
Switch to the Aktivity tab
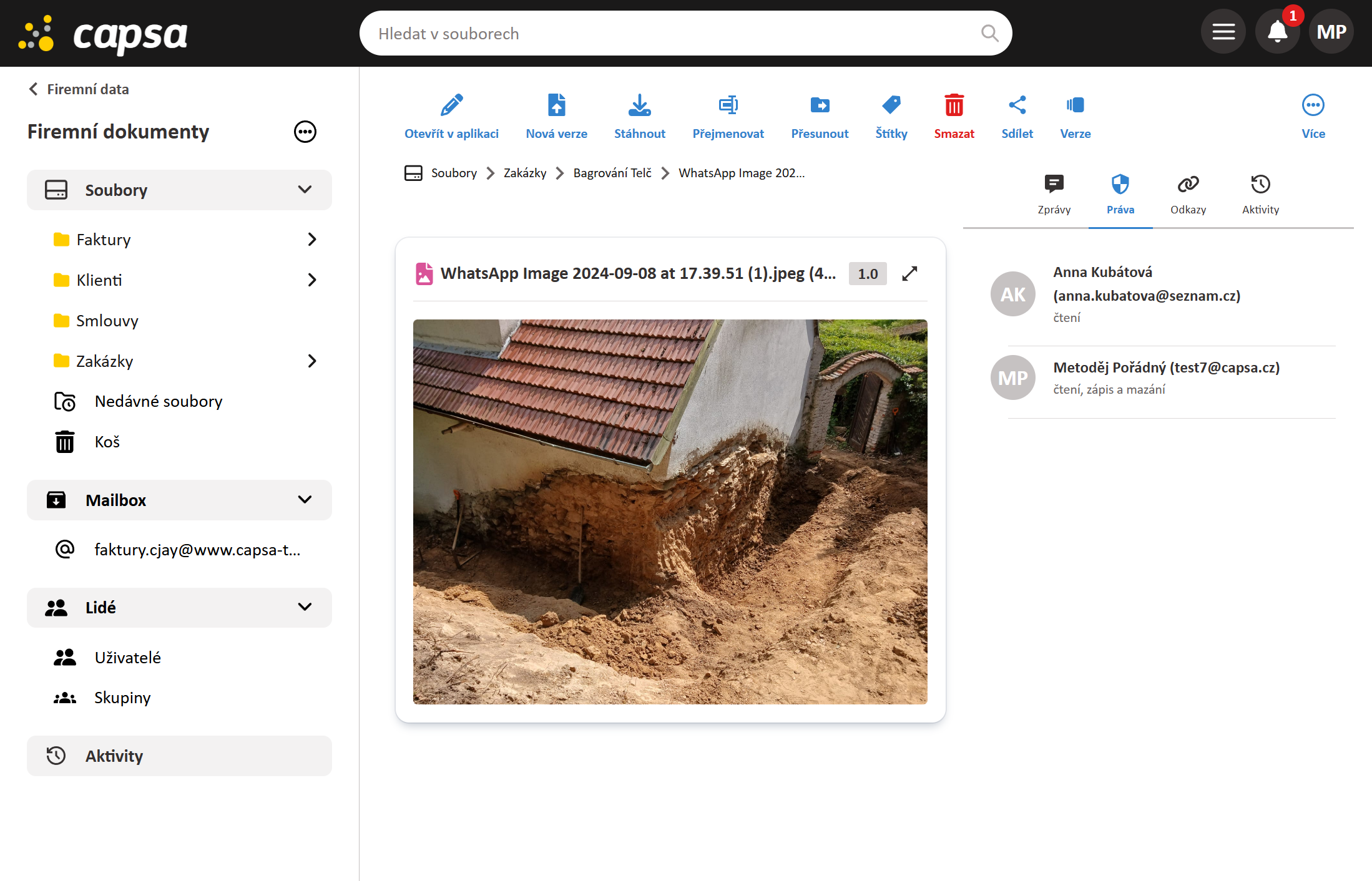pyautogui.click(x=1260, y=193)
